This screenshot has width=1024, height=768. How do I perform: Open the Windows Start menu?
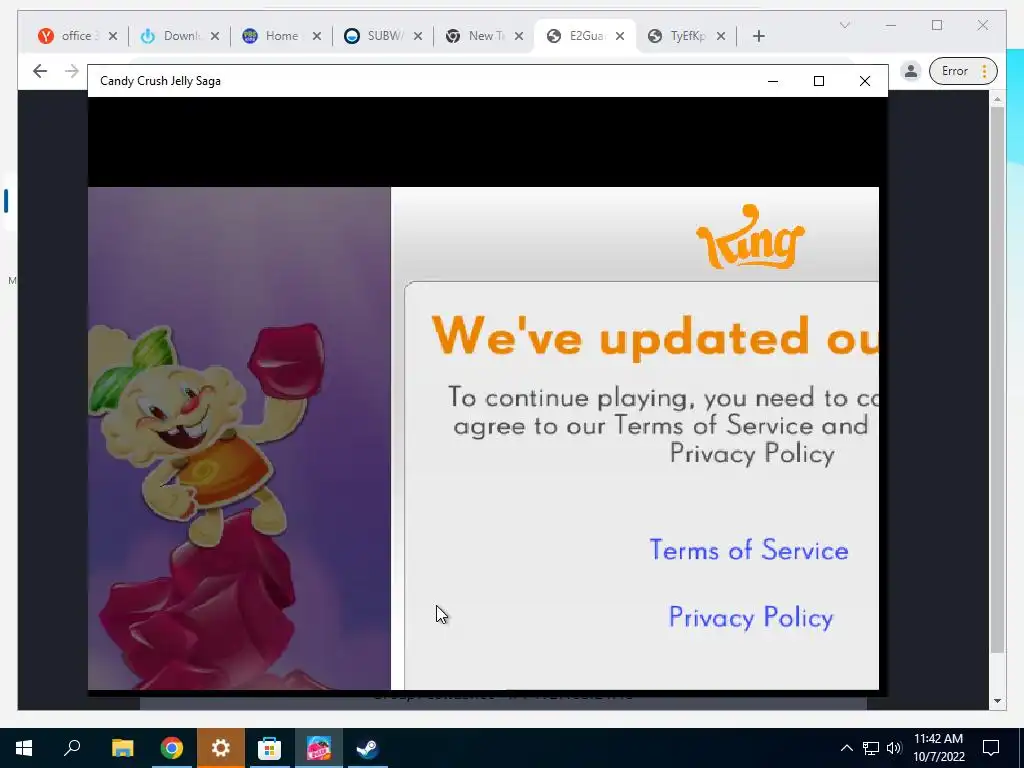[24, 748]
